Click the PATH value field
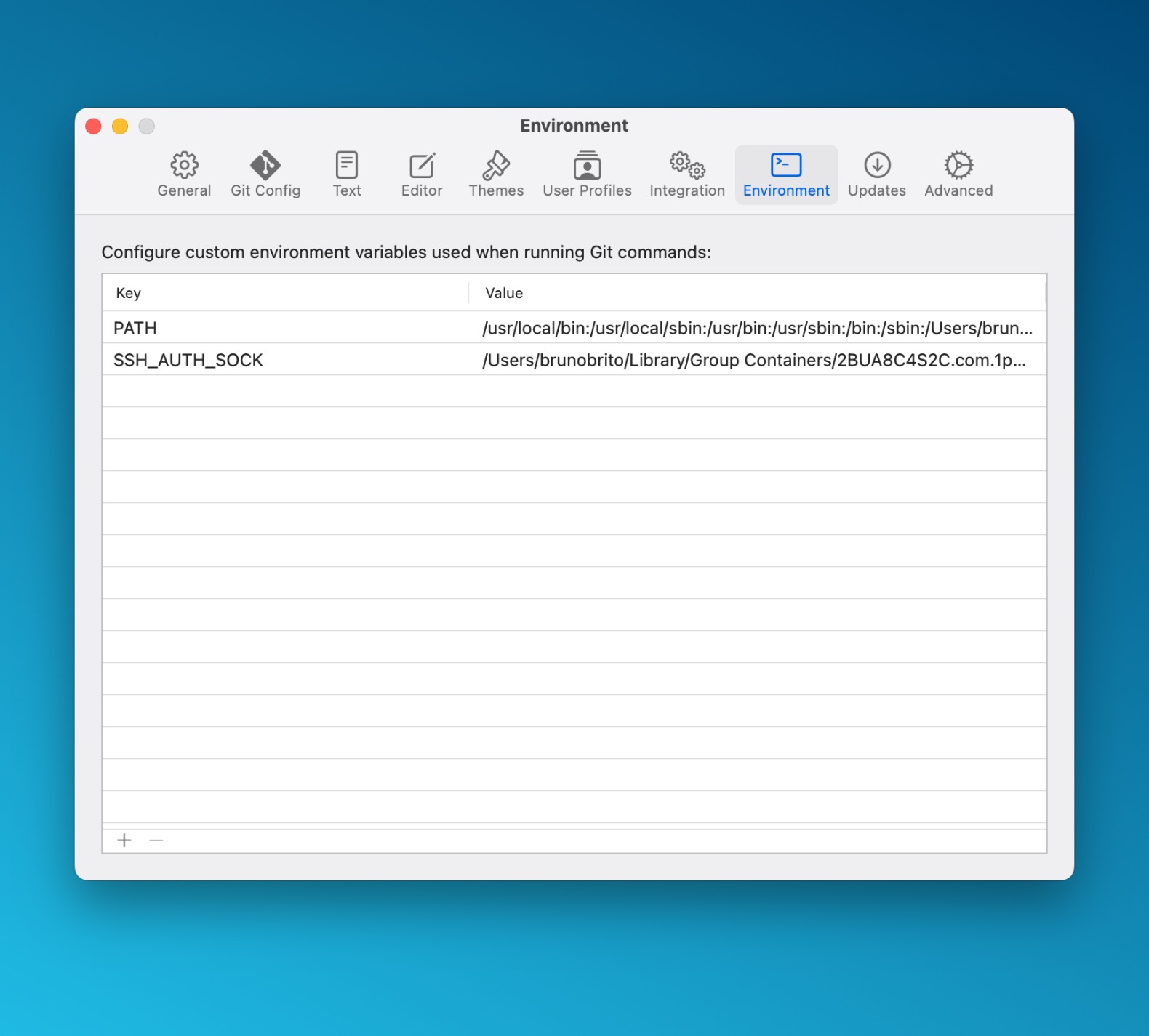Screen dimensions: 1149x1036 756,328
